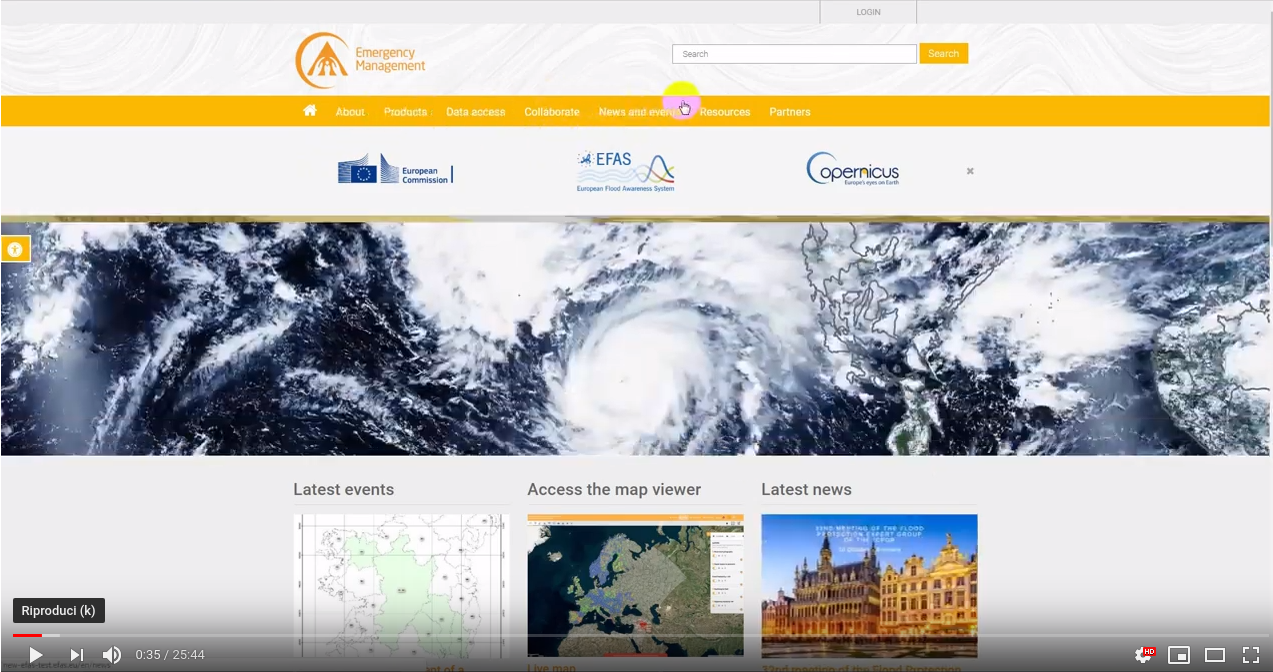Open the About menu
This screenshot has width=1273, height=672.
pyautogui.click(x=349, y=111)
